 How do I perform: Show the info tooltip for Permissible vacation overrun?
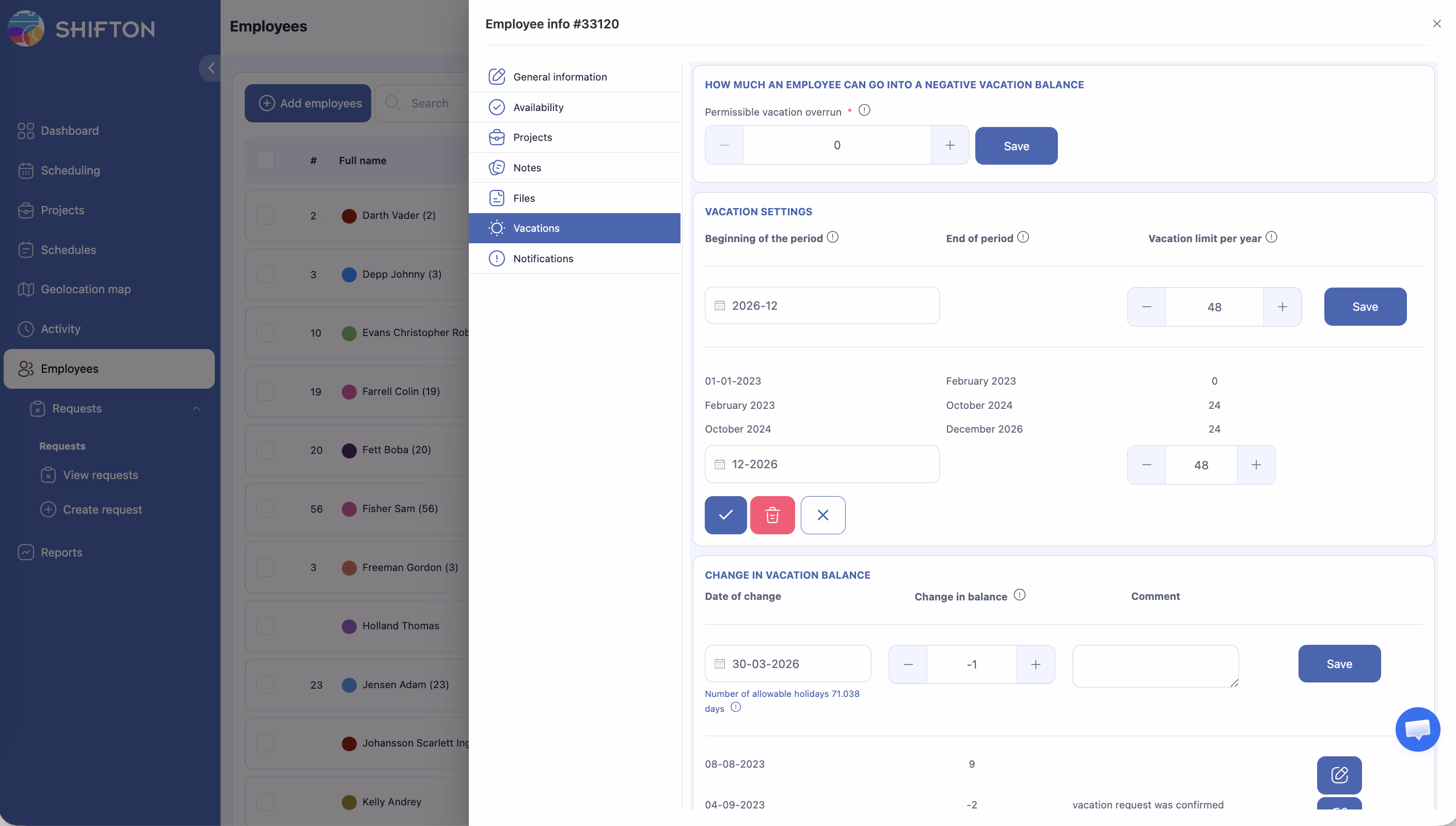[x=864, y=110]
